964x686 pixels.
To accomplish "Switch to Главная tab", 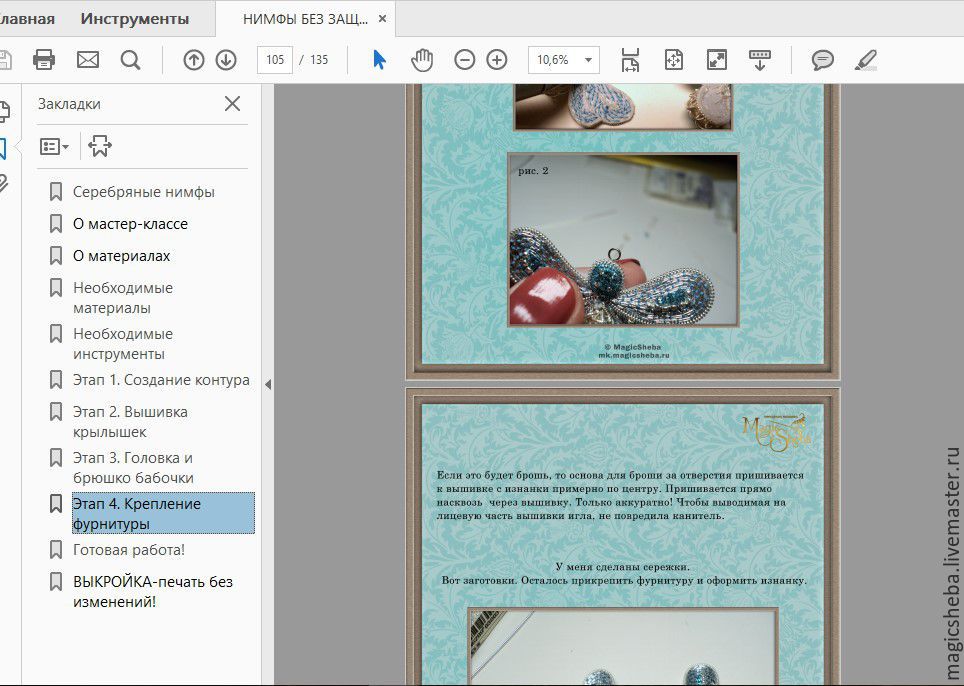I will (28, 18).
